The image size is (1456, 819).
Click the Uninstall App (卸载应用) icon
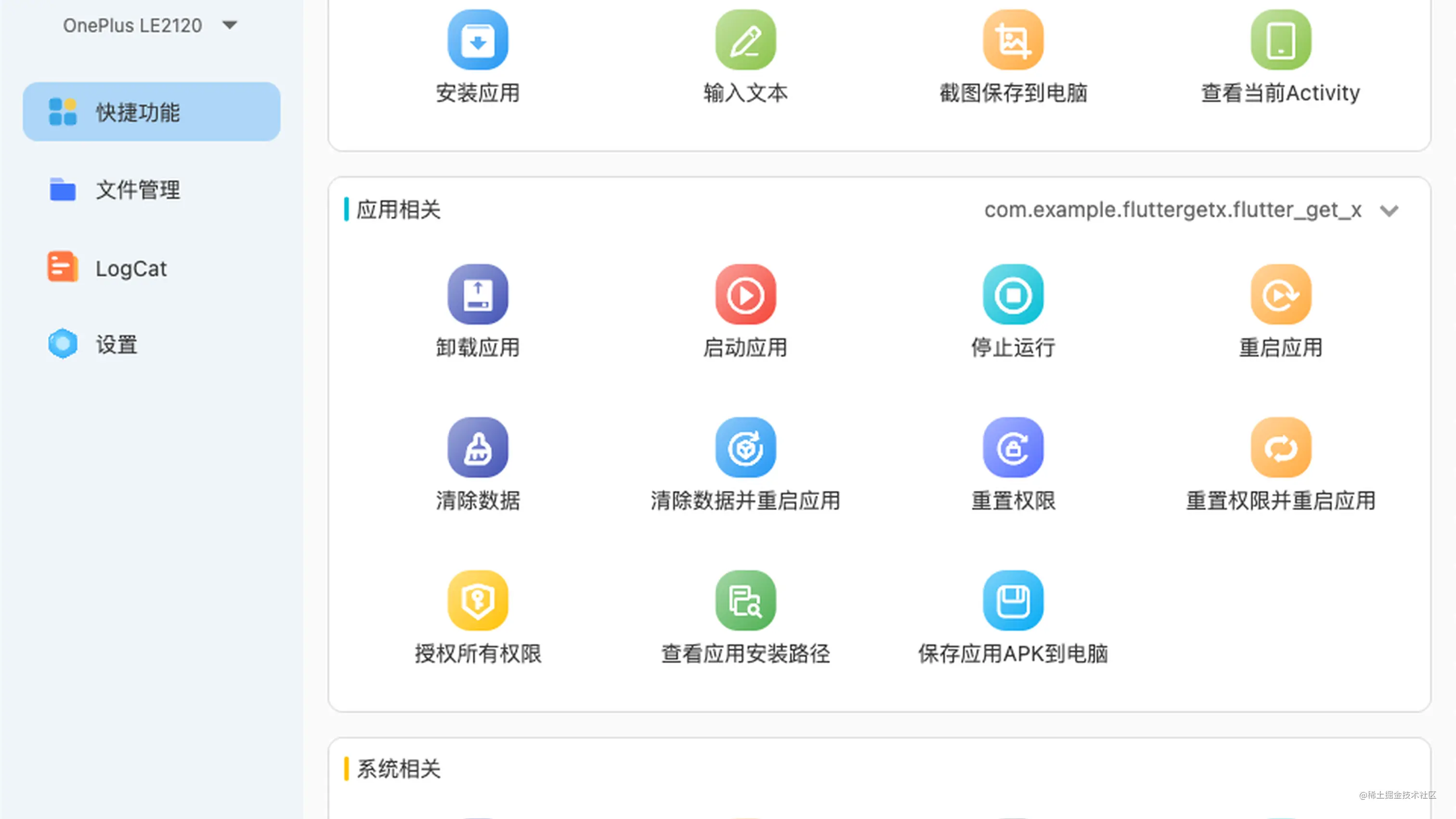(478, 294)
